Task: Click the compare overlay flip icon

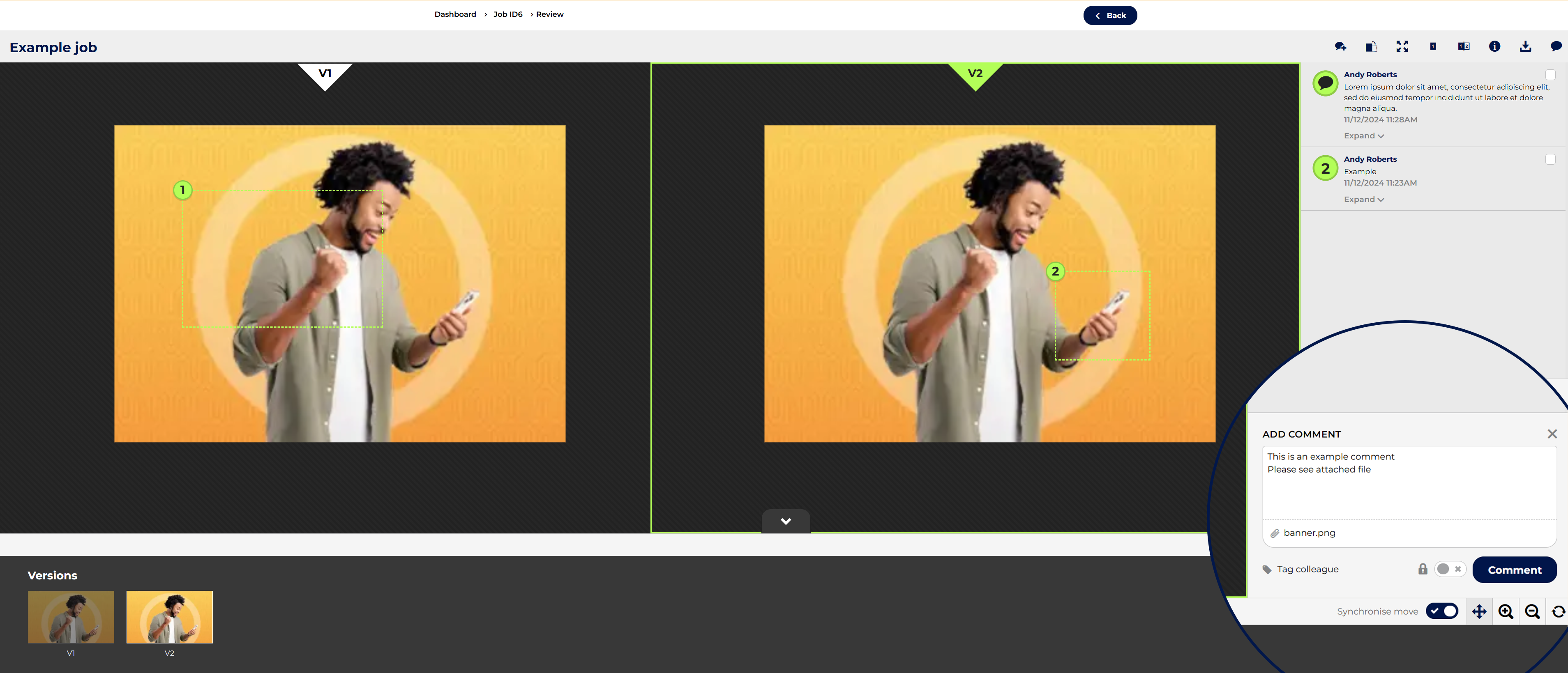Action: 1371,46
